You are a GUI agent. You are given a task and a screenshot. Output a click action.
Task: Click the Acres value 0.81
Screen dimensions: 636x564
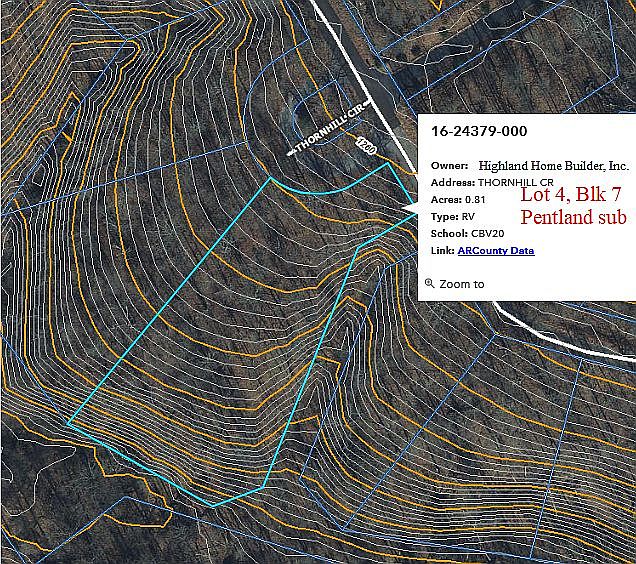pos(475,200)
